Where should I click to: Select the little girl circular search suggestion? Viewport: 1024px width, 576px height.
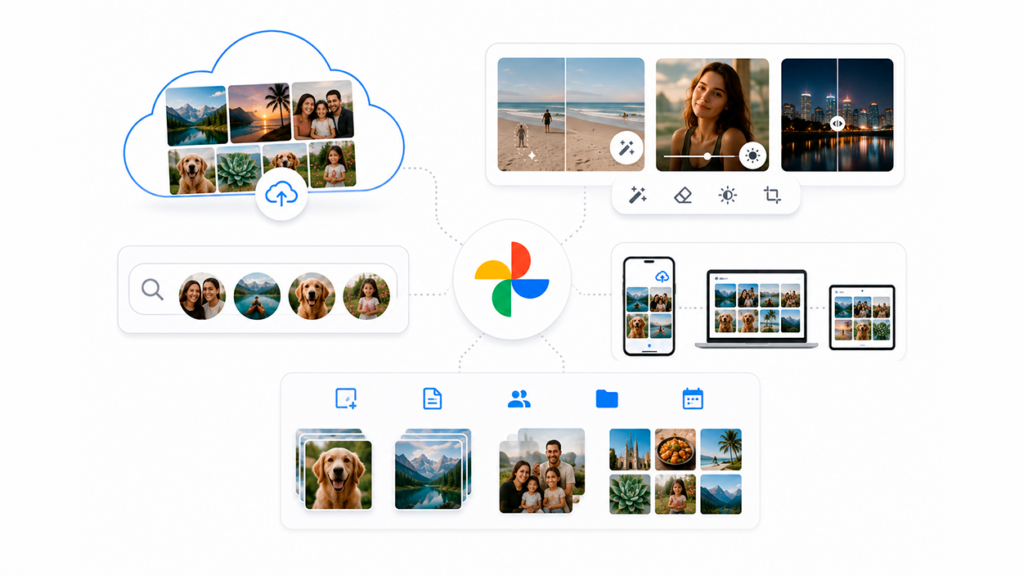[366, 296]
